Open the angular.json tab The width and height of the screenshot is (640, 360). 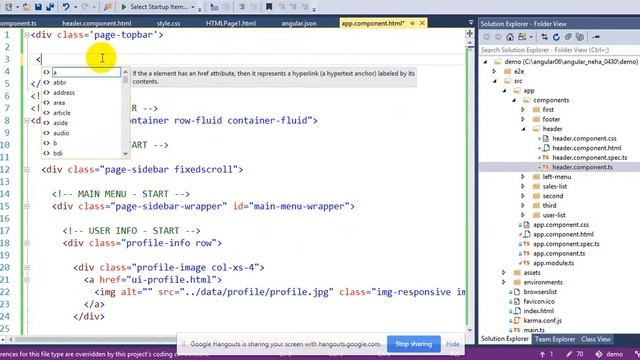point(298,23)
